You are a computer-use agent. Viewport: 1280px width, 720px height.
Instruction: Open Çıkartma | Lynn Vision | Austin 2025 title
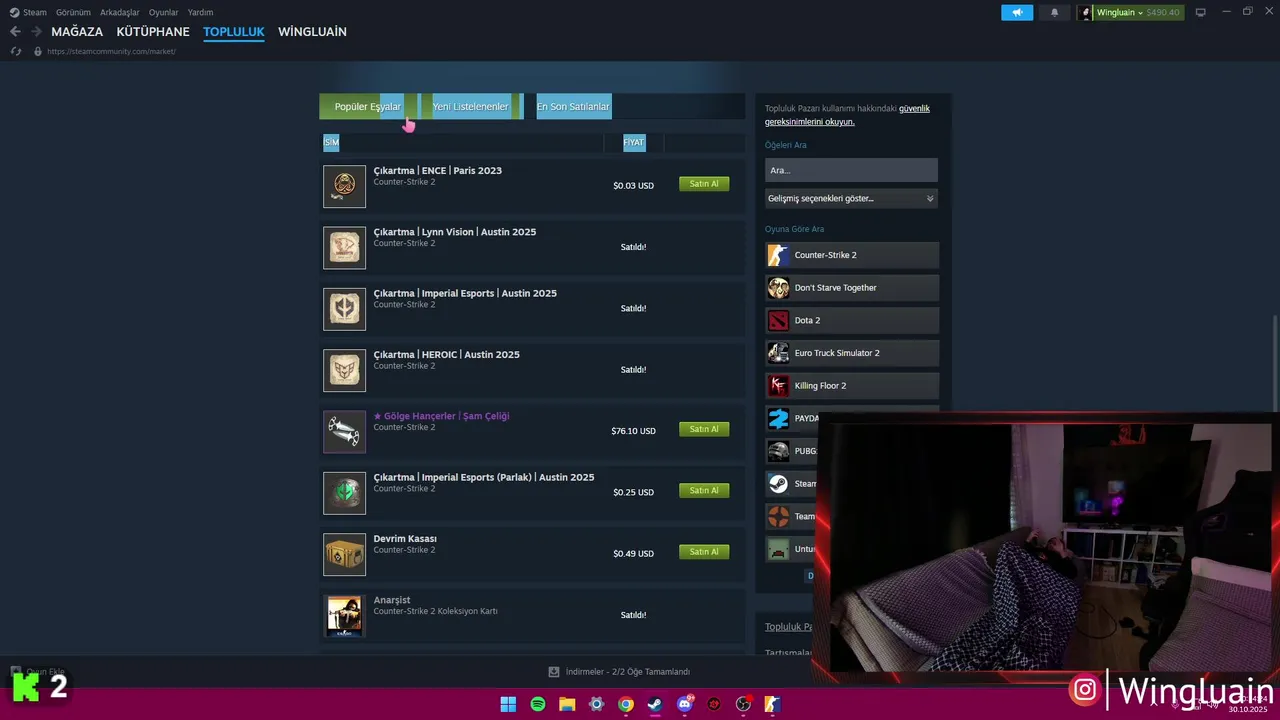pos(455,232)
